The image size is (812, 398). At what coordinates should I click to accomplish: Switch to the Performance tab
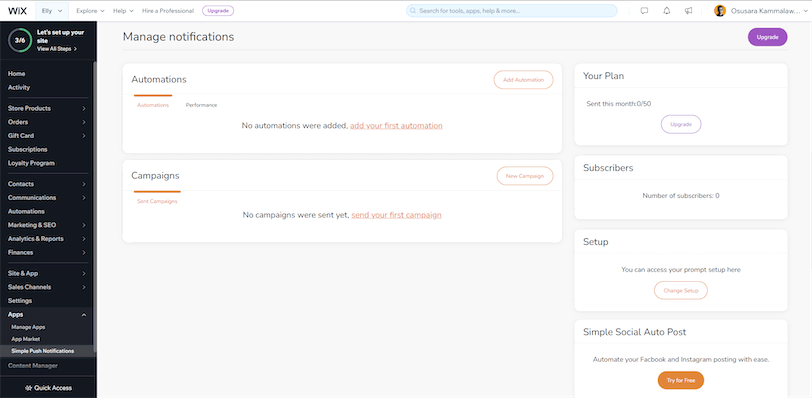(x=201, y=105)
